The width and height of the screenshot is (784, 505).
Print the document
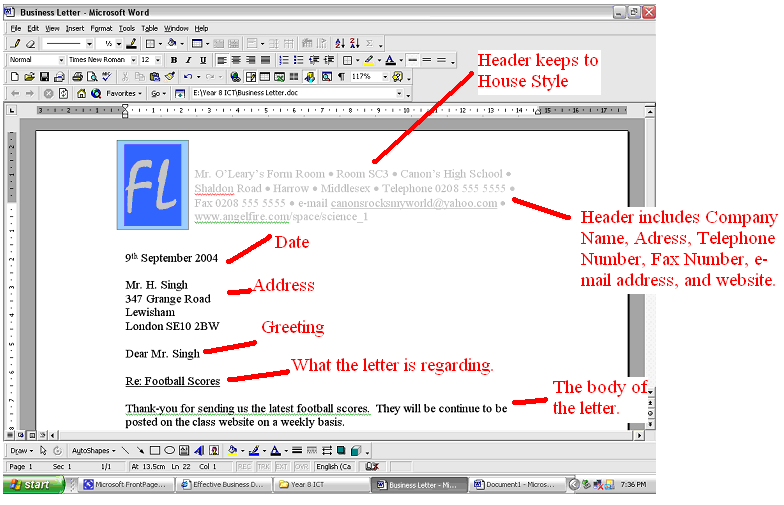pyautogui.click(x=77, y=76)
